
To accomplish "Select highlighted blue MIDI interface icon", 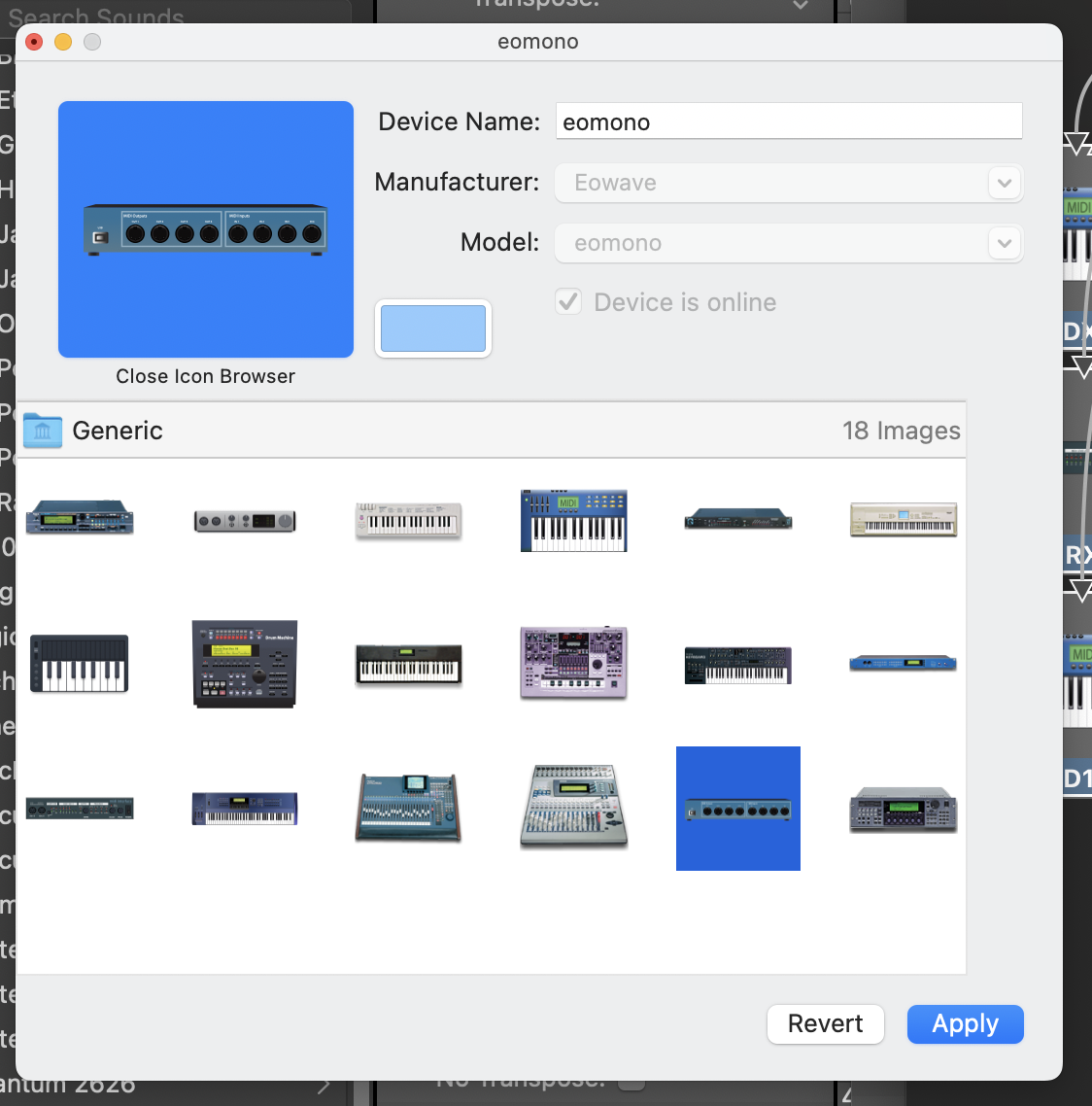I will [738, 809].
